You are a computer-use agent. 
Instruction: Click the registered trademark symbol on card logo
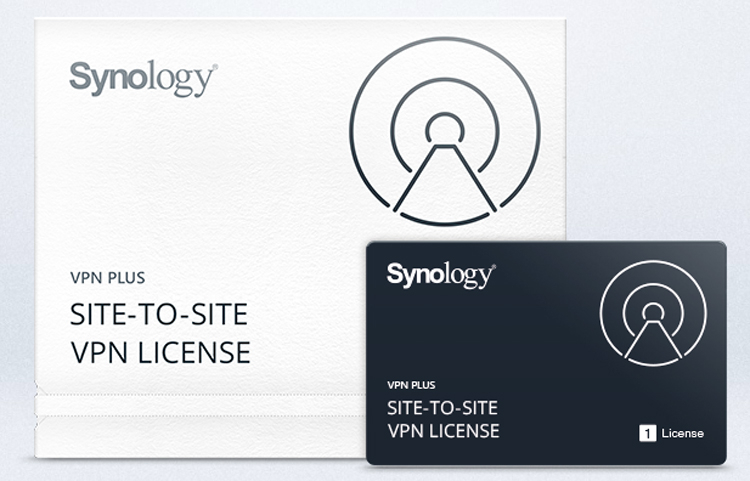(494, 266)
